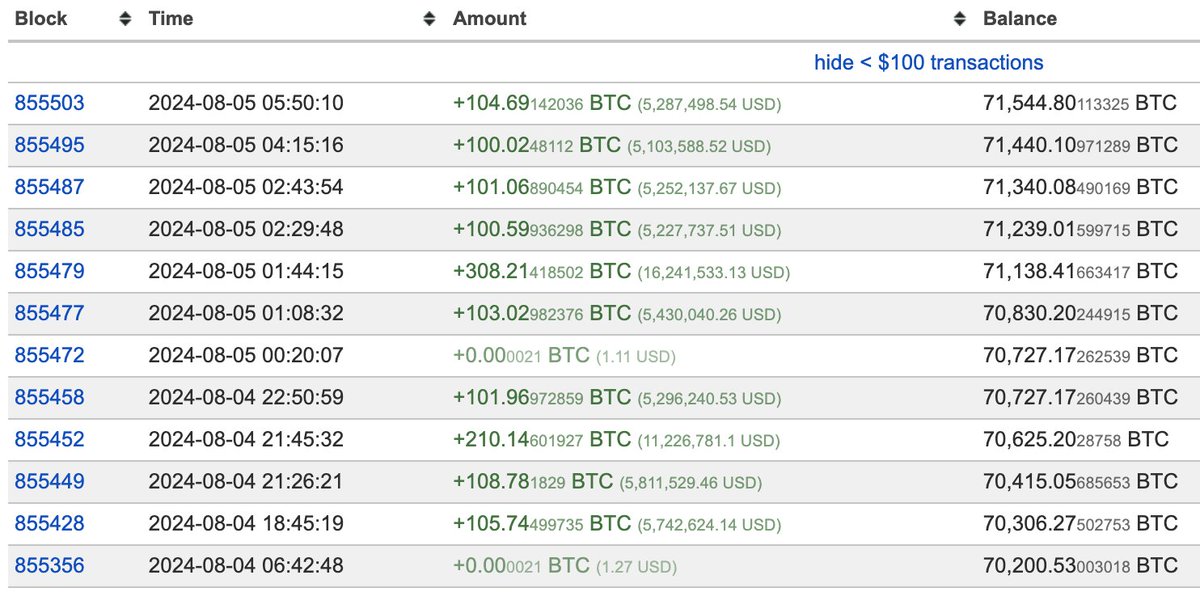
Task: Open block 855449
Action: click(x=49, y=481)
